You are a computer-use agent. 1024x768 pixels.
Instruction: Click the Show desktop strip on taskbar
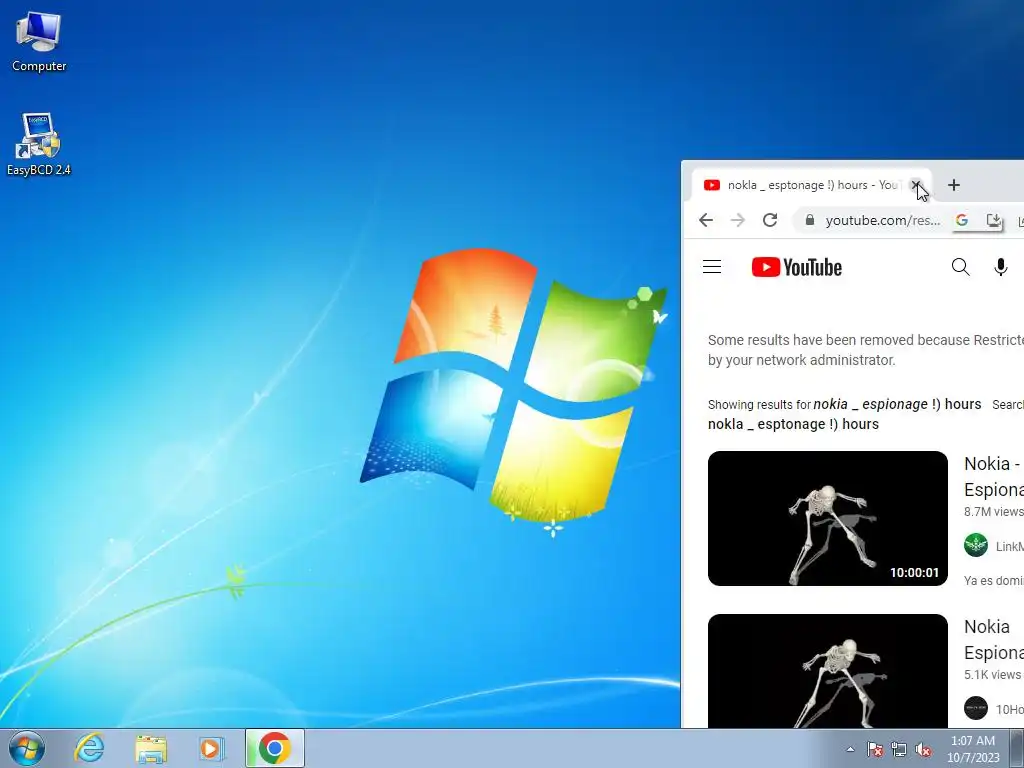(x=1017, y=748)
